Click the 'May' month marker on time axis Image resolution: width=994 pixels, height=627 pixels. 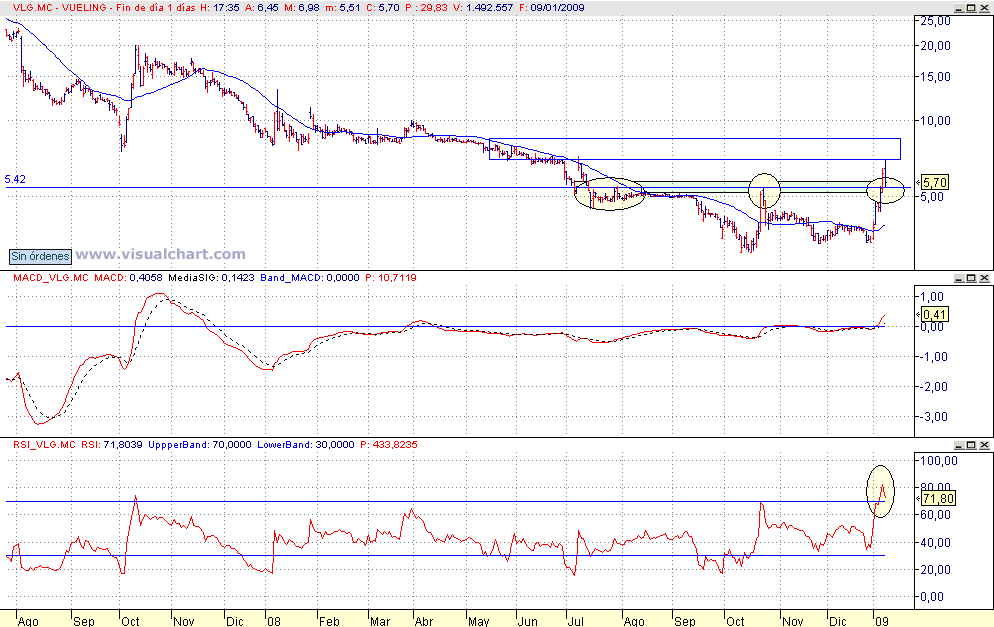[479, 621]
